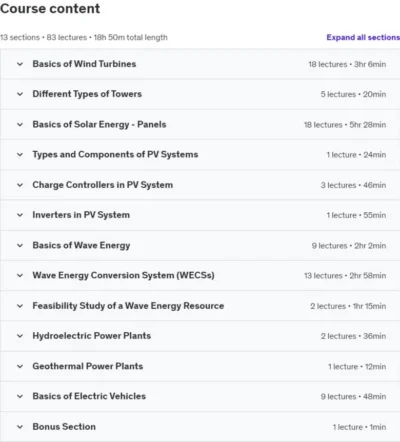Select Geothermal Power Plants section title
Viewport: 400px width, 442px height.
88,366
